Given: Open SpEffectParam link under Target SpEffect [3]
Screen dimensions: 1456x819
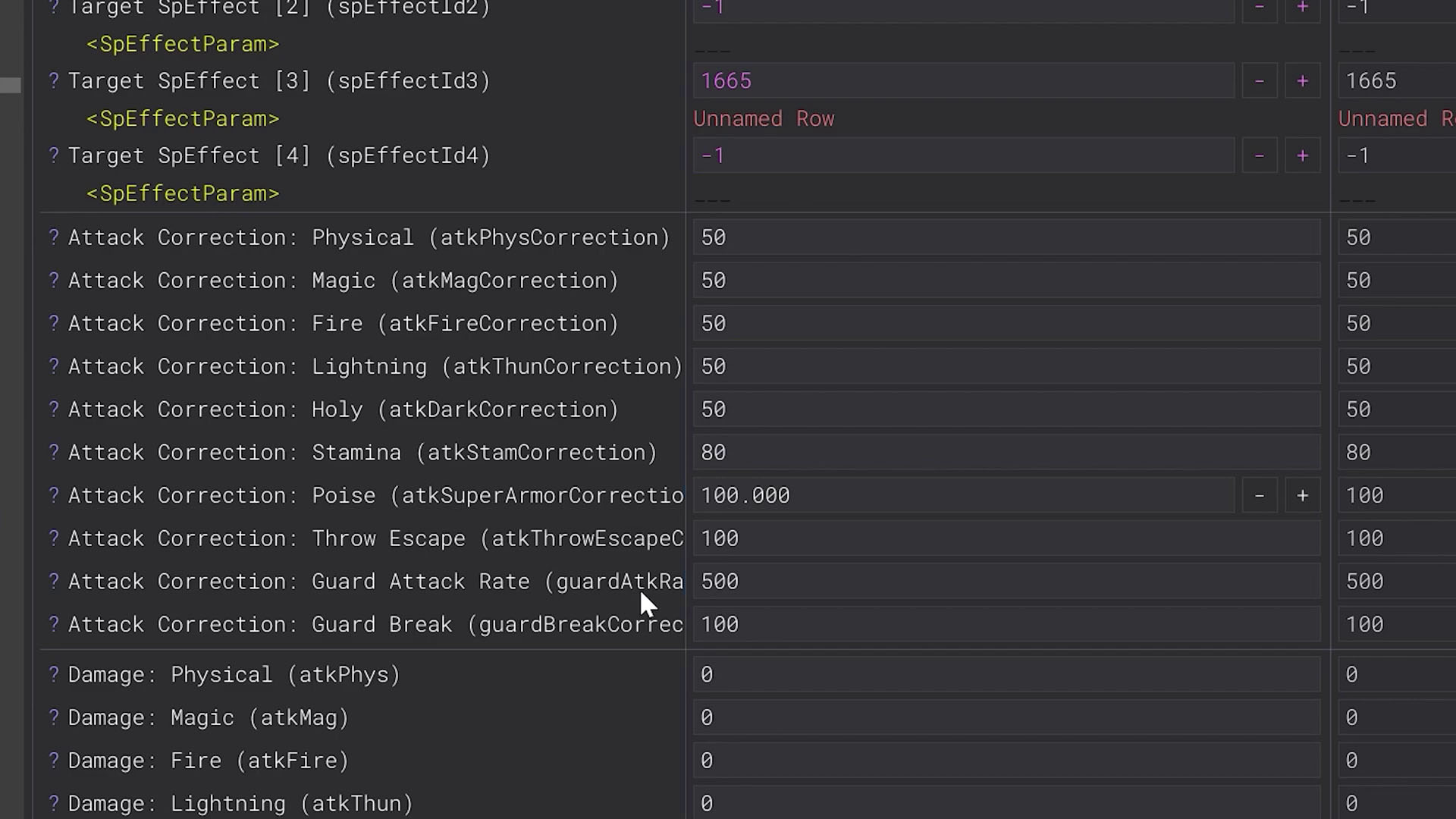Looking at the screenshot, I should [x=183, y=119].
